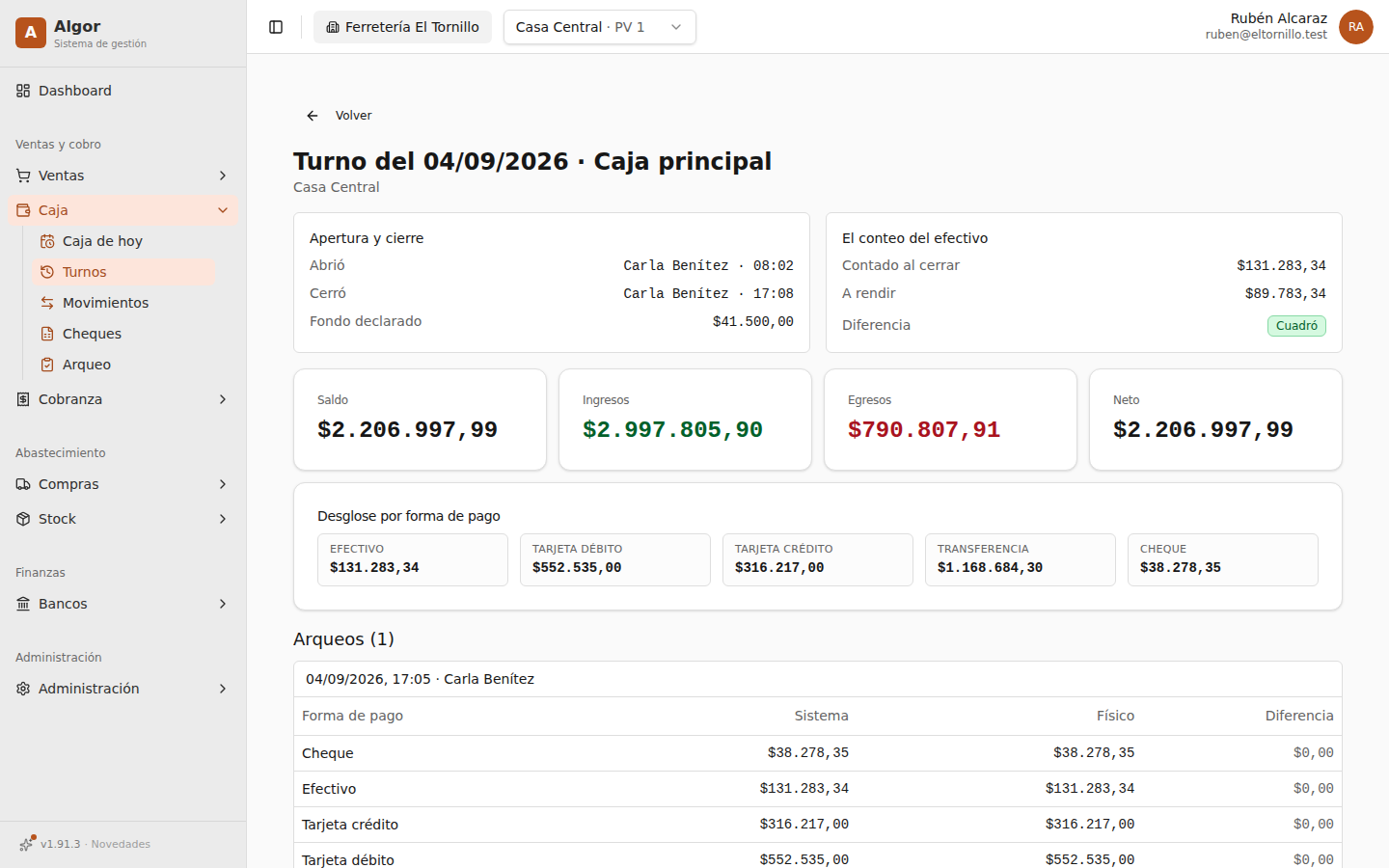Expand the Ventas submenu chevron
The width and height of the screenshot is (1389, 868).
223,176
